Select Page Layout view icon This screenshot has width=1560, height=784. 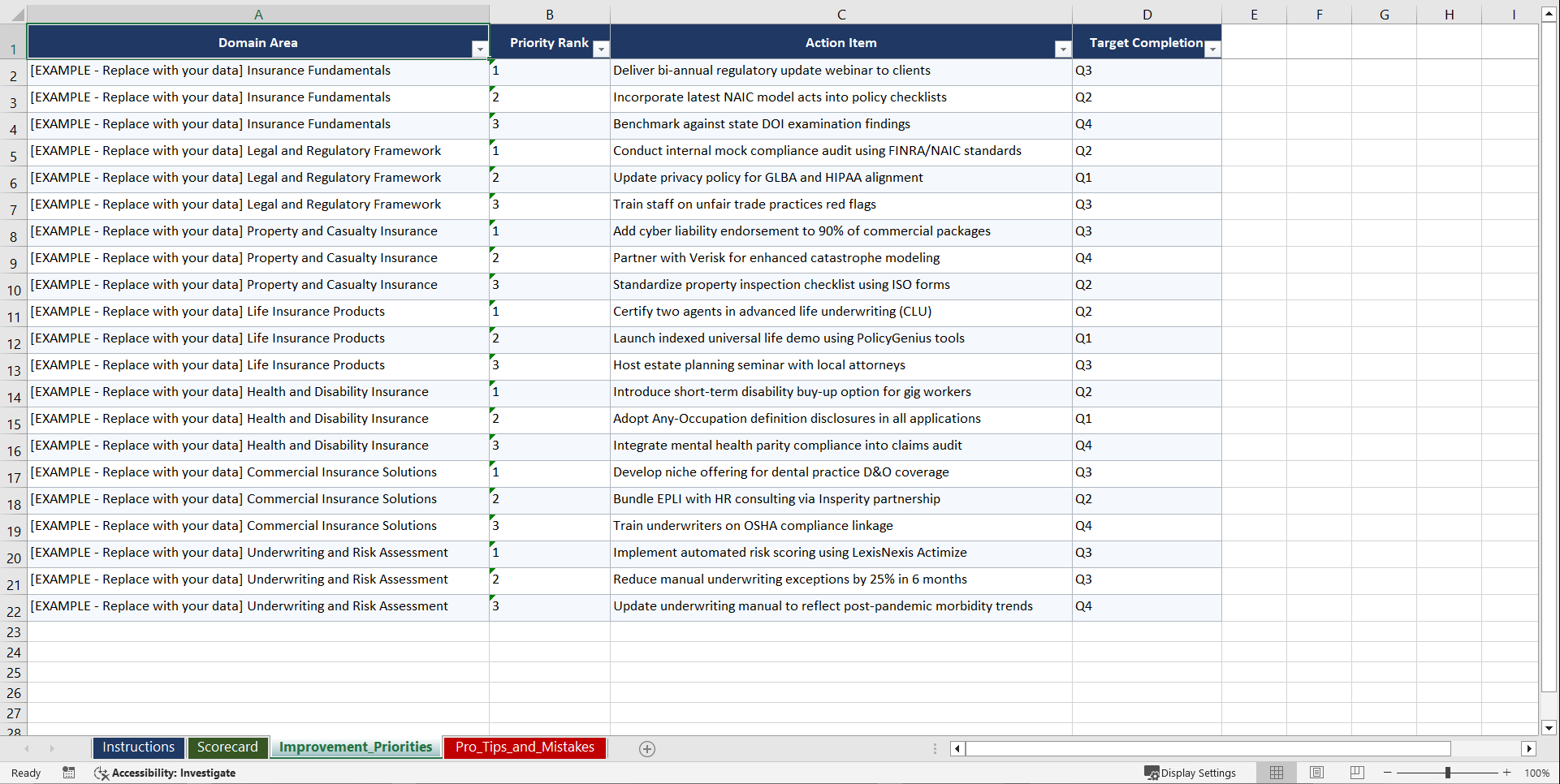1316,773
